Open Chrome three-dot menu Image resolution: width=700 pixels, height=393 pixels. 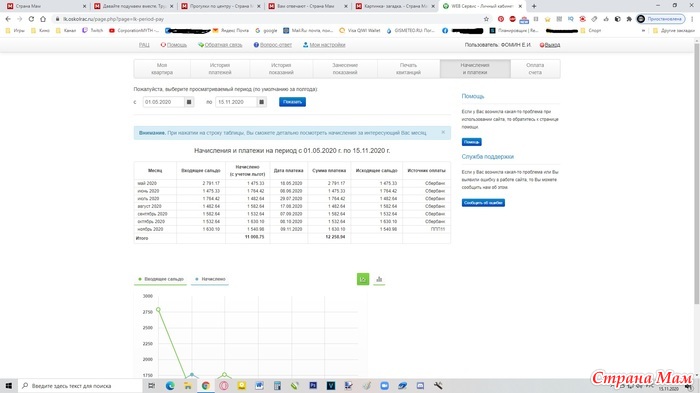[692, 19]
